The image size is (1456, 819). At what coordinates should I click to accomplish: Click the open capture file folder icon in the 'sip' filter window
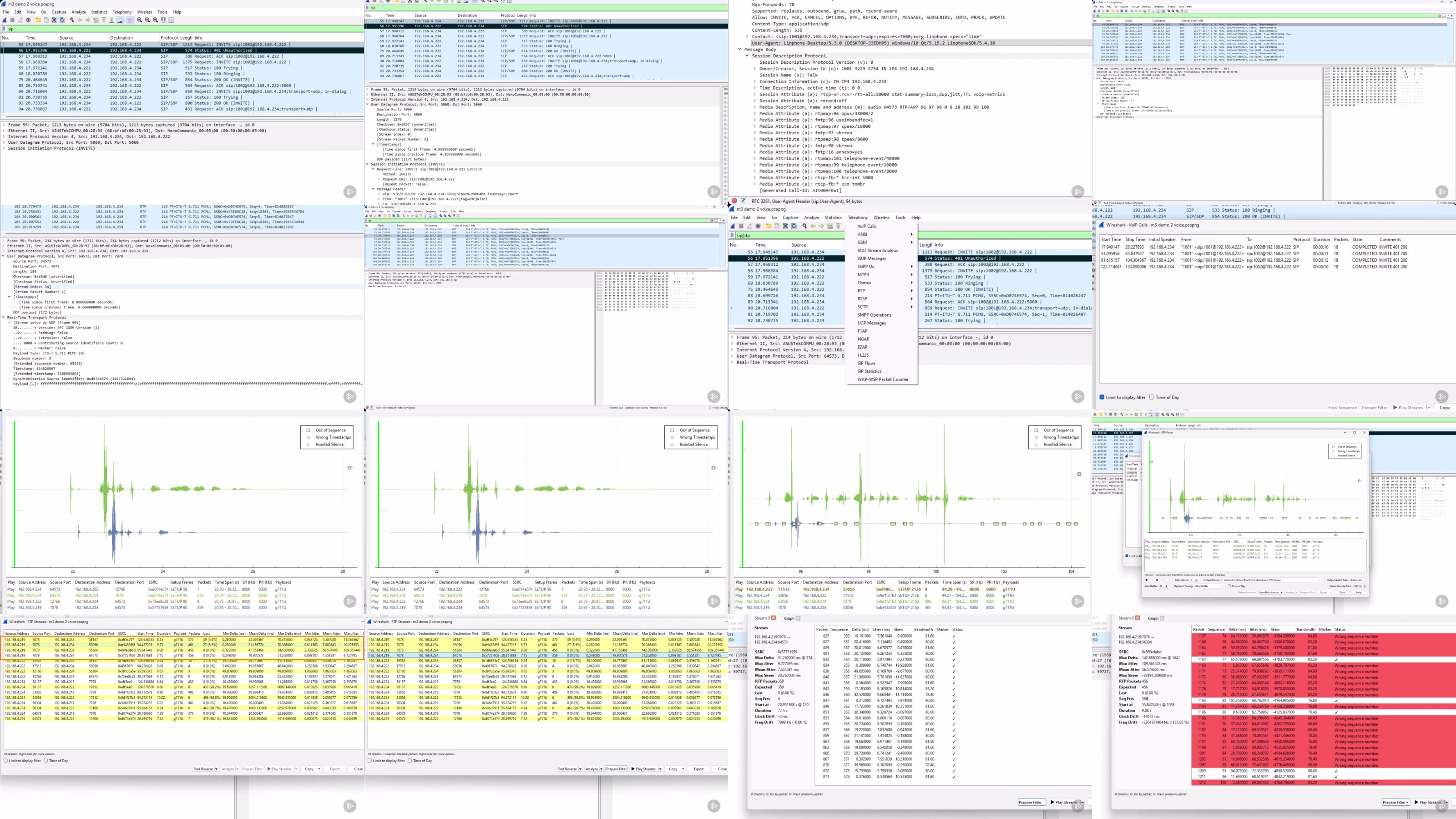click(38, 20)
